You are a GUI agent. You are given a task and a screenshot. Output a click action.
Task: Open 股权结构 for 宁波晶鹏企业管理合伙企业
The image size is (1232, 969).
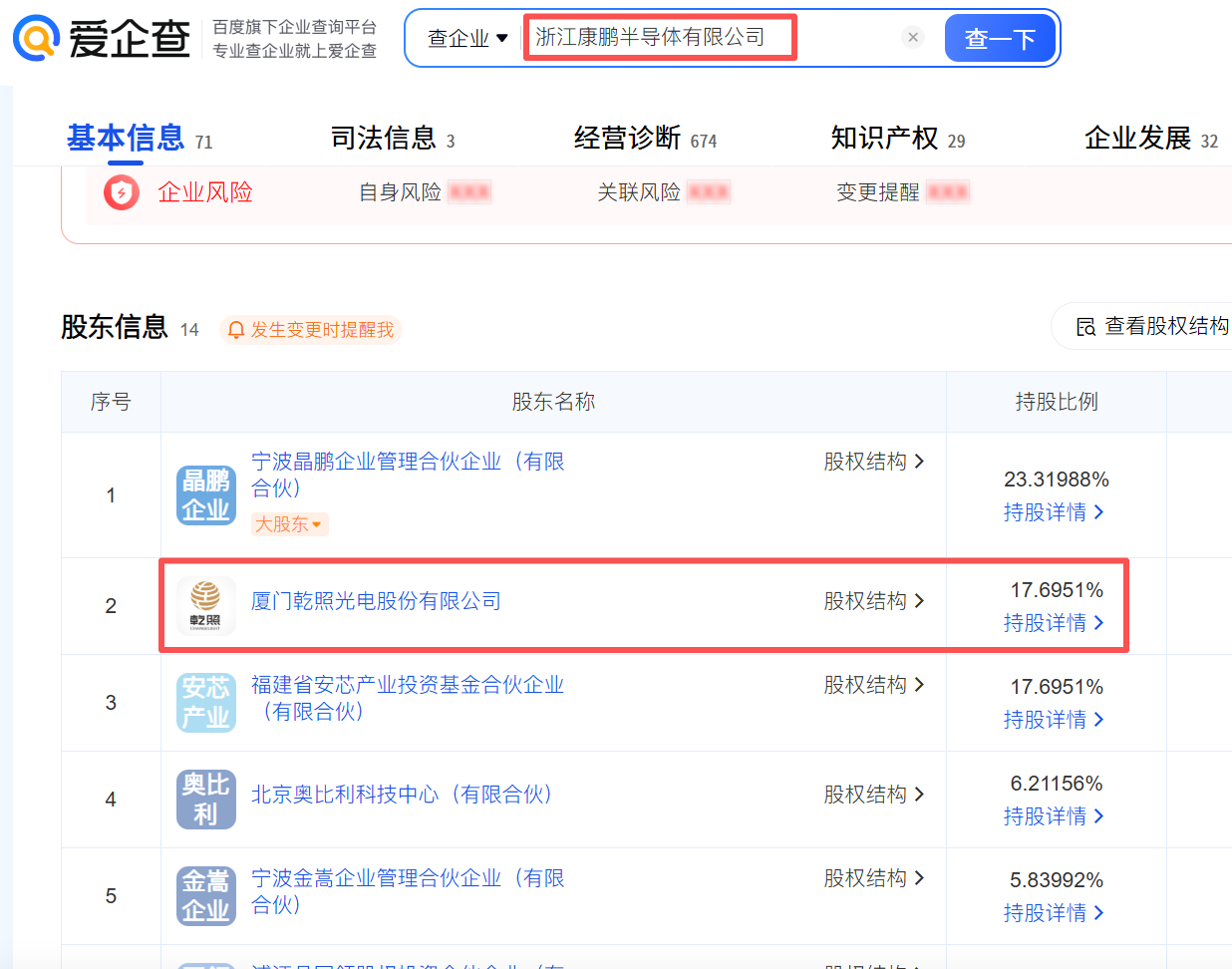(x=874, y=462)
